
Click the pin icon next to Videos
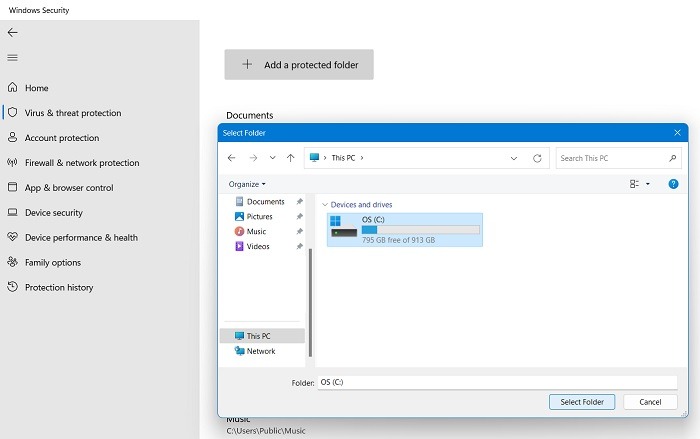pyautogui.click(x=300, y=246)
